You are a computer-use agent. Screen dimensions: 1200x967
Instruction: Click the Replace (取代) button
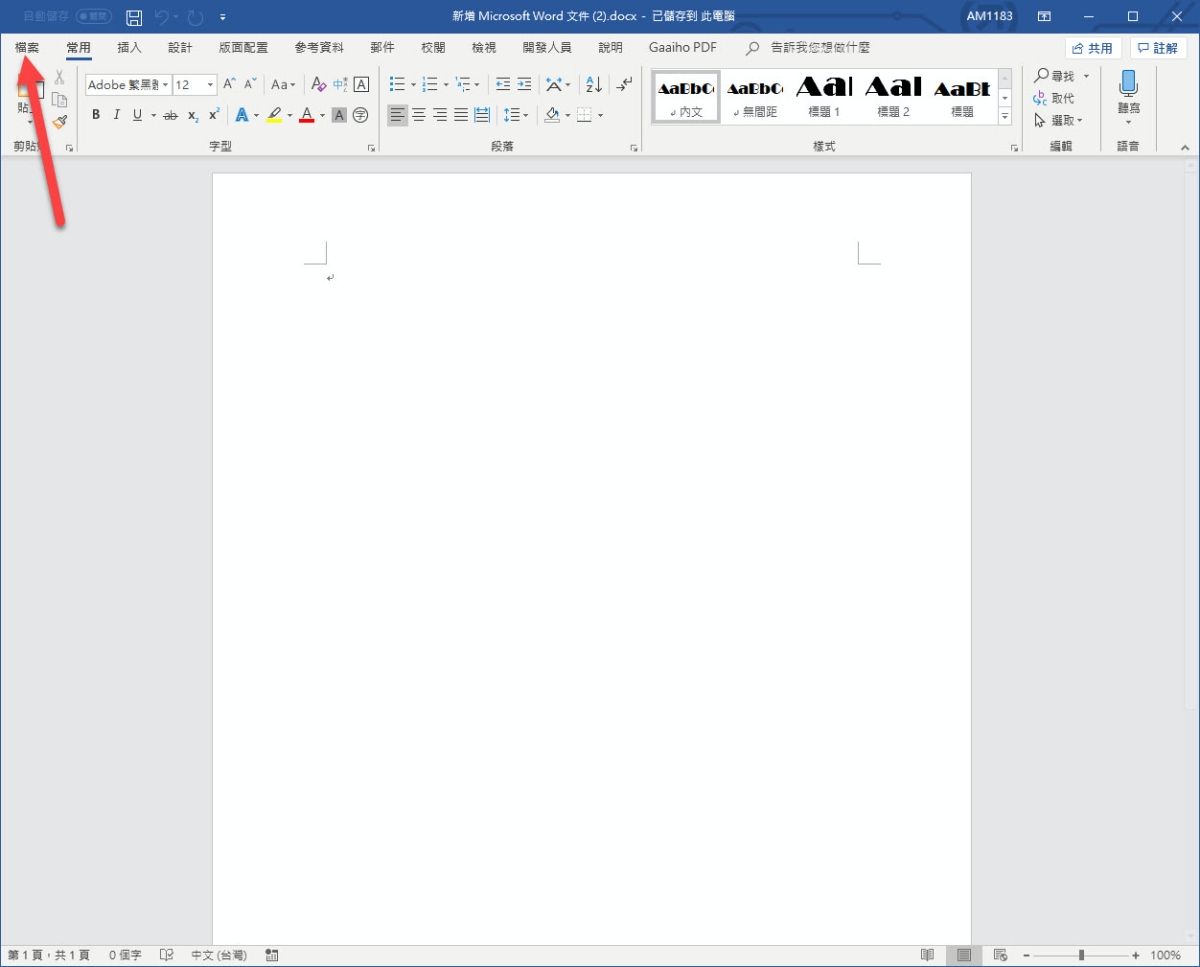coord(1054,98)
